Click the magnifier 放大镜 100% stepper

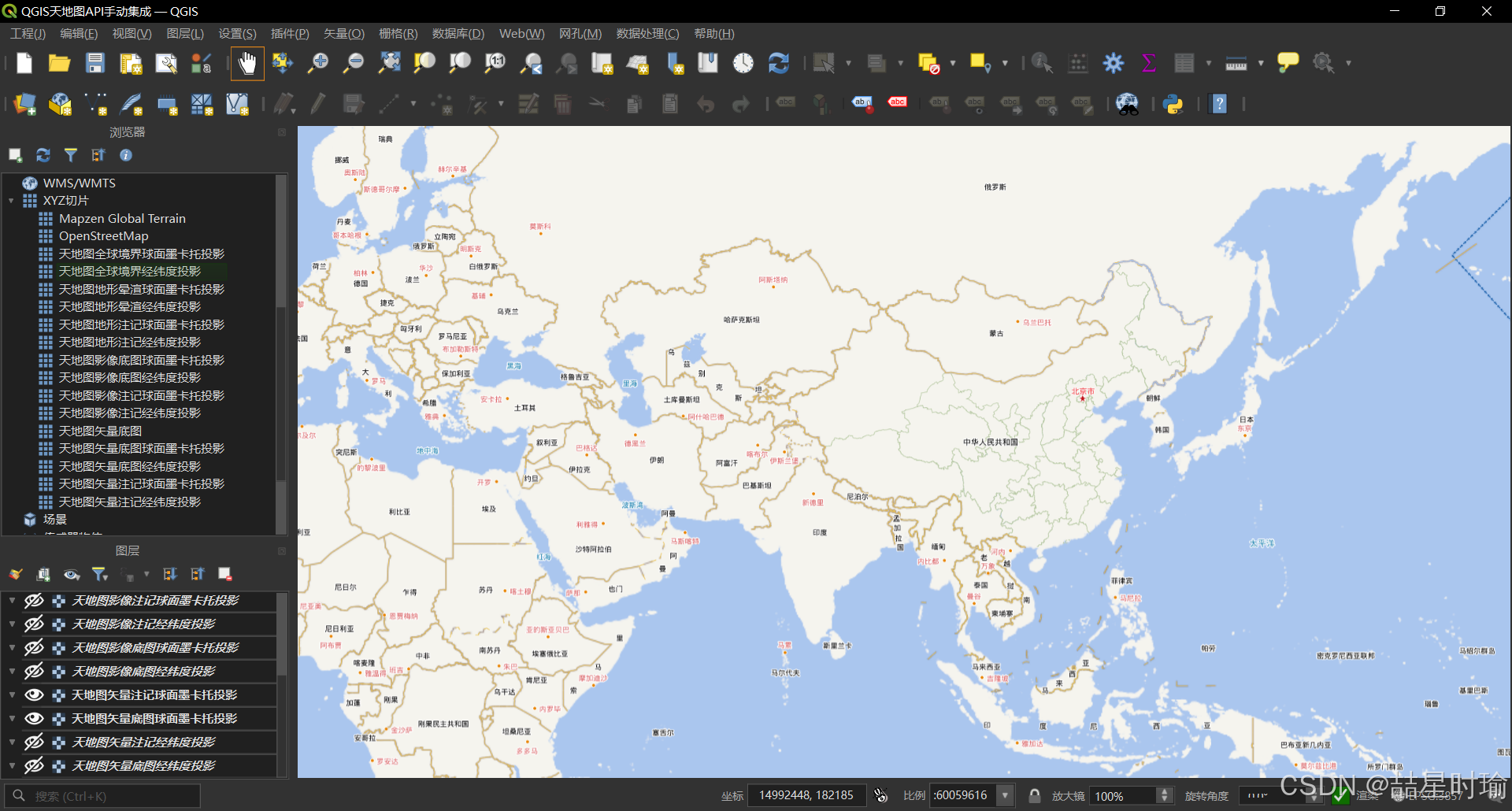(1165, 796)
